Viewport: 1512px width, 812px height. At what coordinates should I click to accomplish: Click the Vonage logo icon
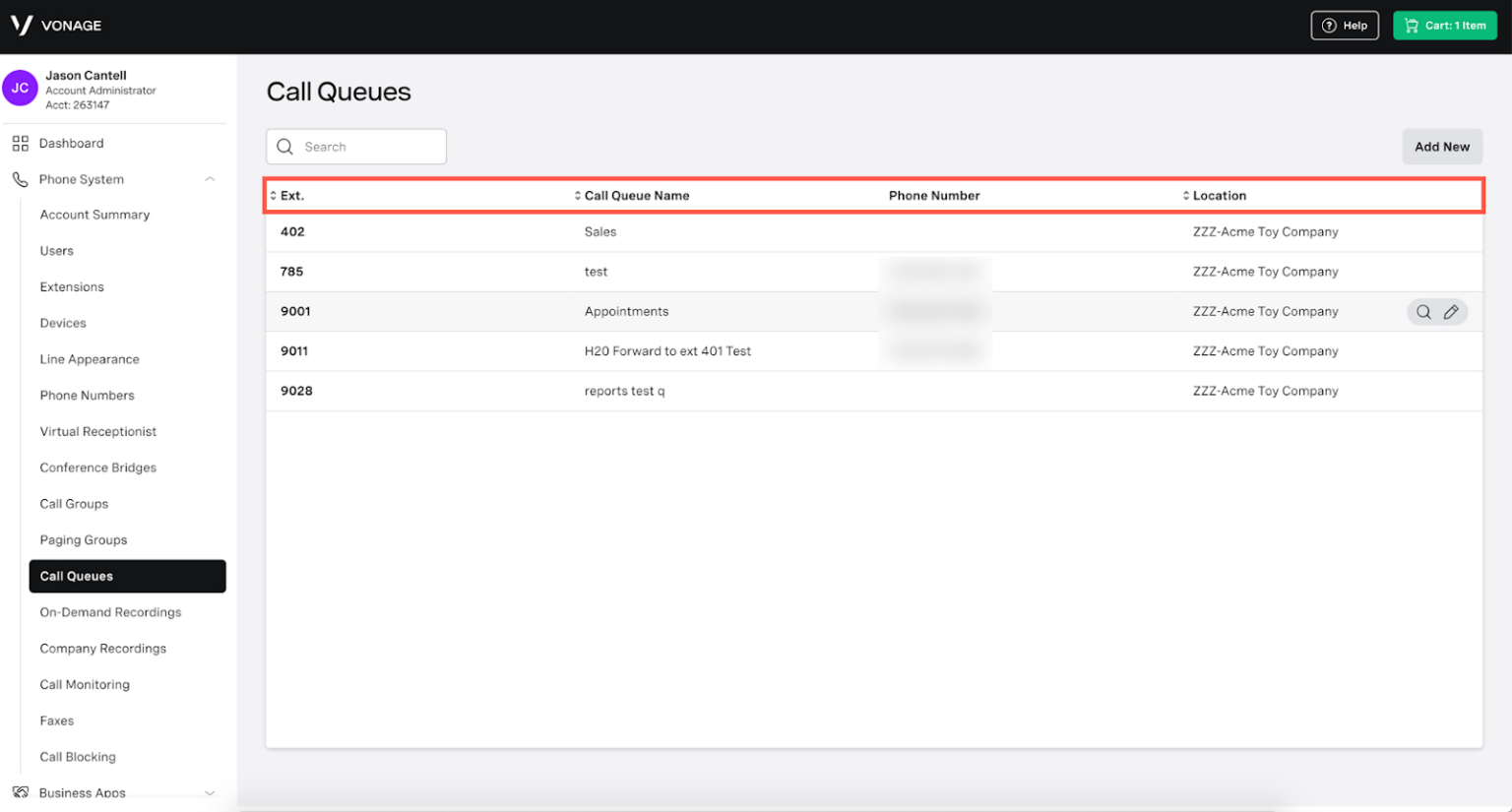[22, 26]
